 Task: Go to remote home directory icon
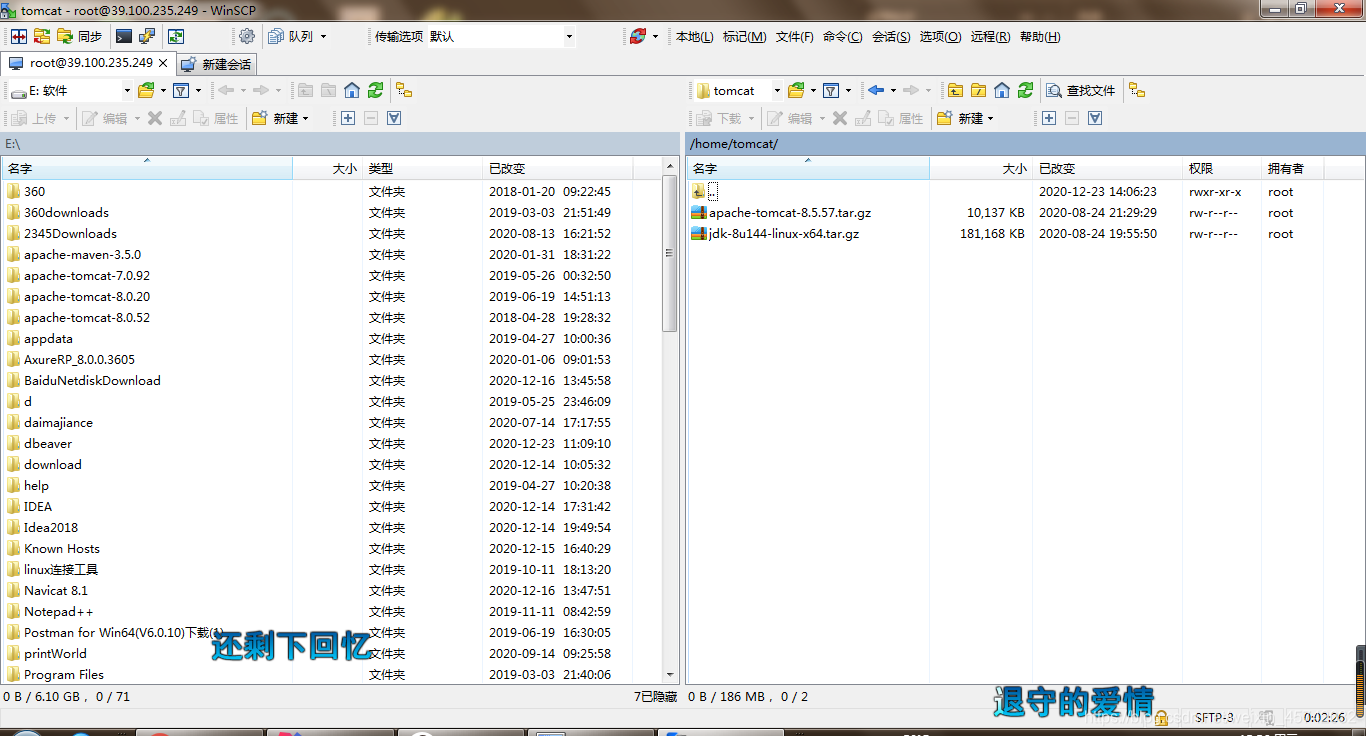[x=1002, y=90]
